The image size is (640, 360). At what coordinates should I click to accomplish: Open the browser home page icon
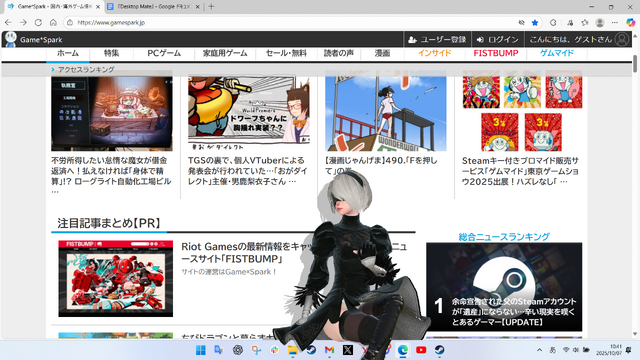click(53, 22)
